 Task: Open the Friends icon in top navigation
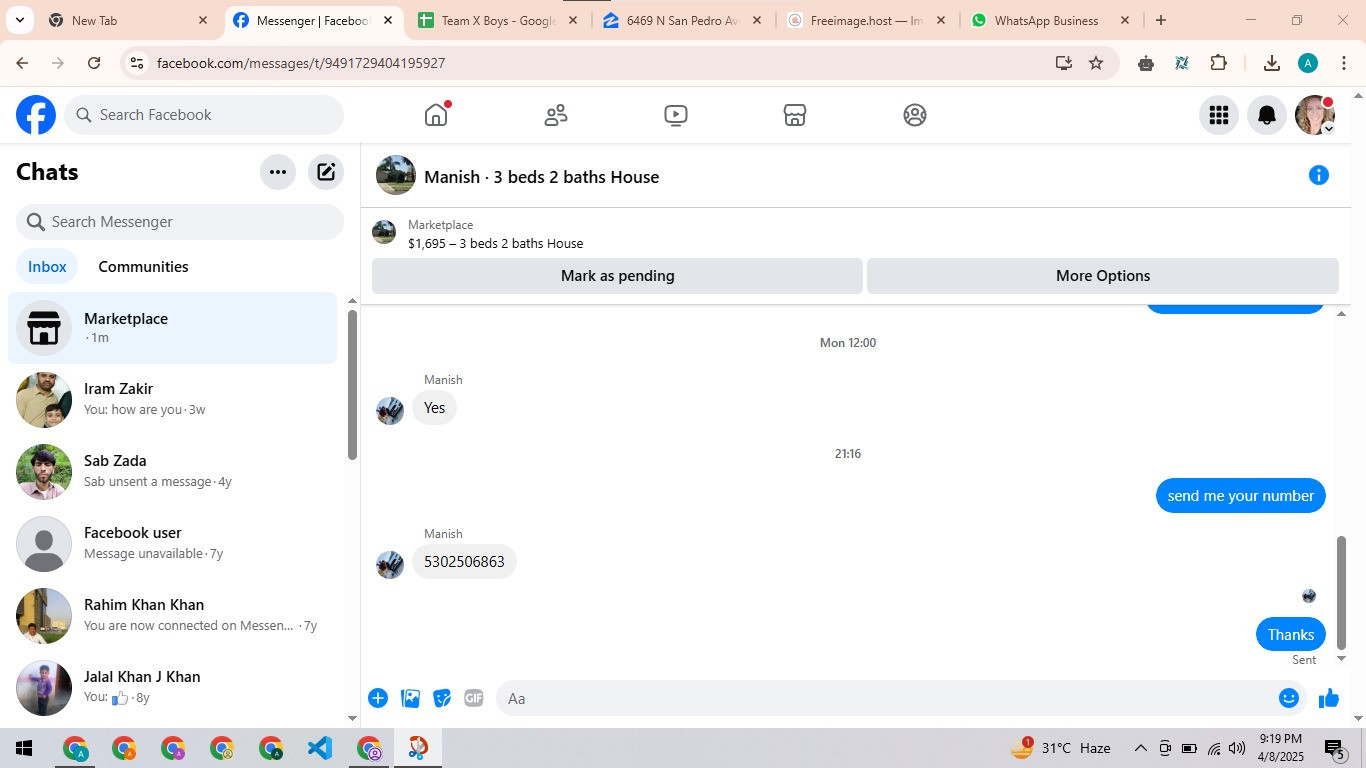click(556, 115)
